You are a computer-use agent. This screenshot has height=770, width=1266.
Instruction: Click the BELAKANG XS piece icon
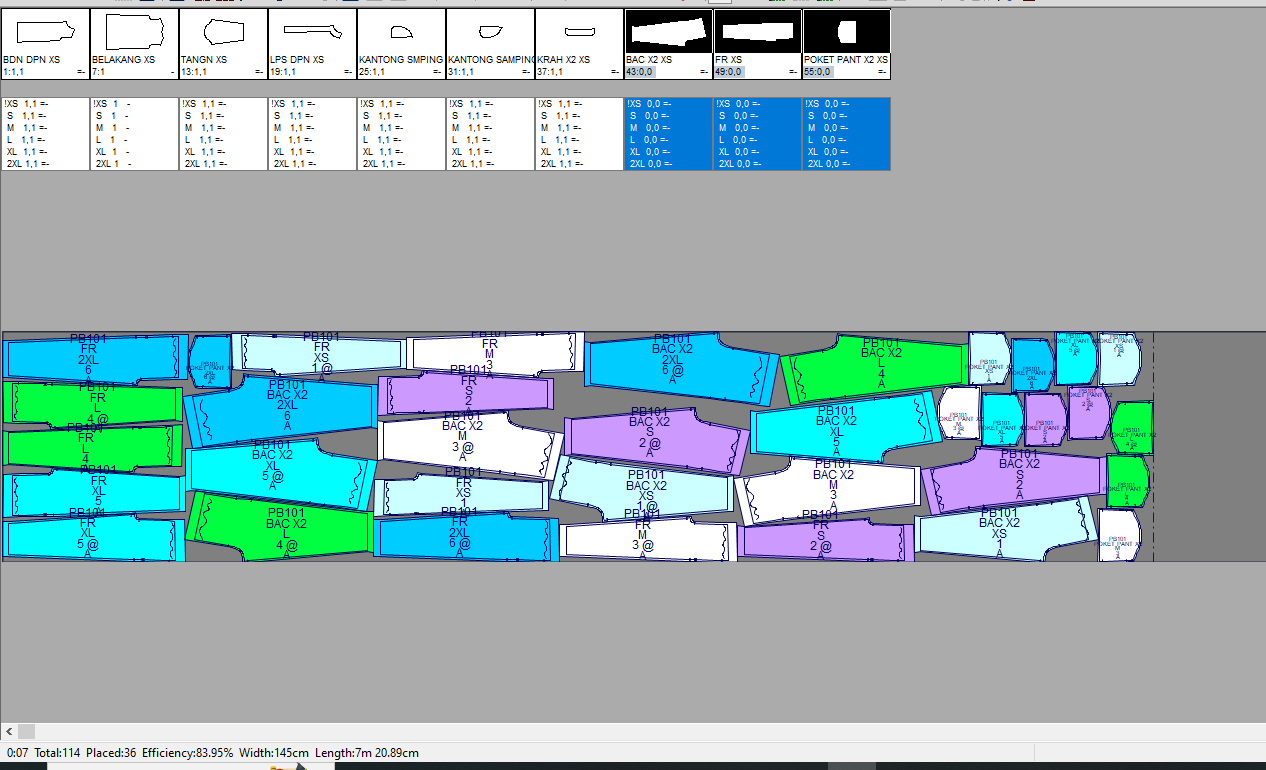134,32
